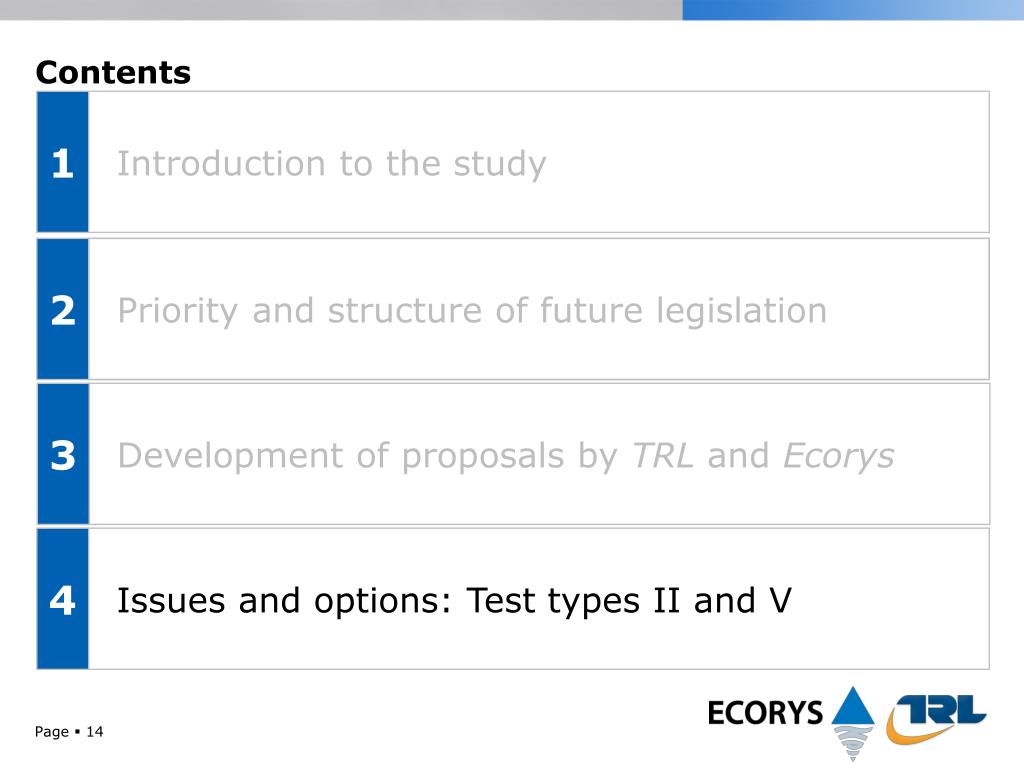This screenshot has width=1024, height=768.
Task: Click the gray header bar at top left
Action: coord(341,10)
